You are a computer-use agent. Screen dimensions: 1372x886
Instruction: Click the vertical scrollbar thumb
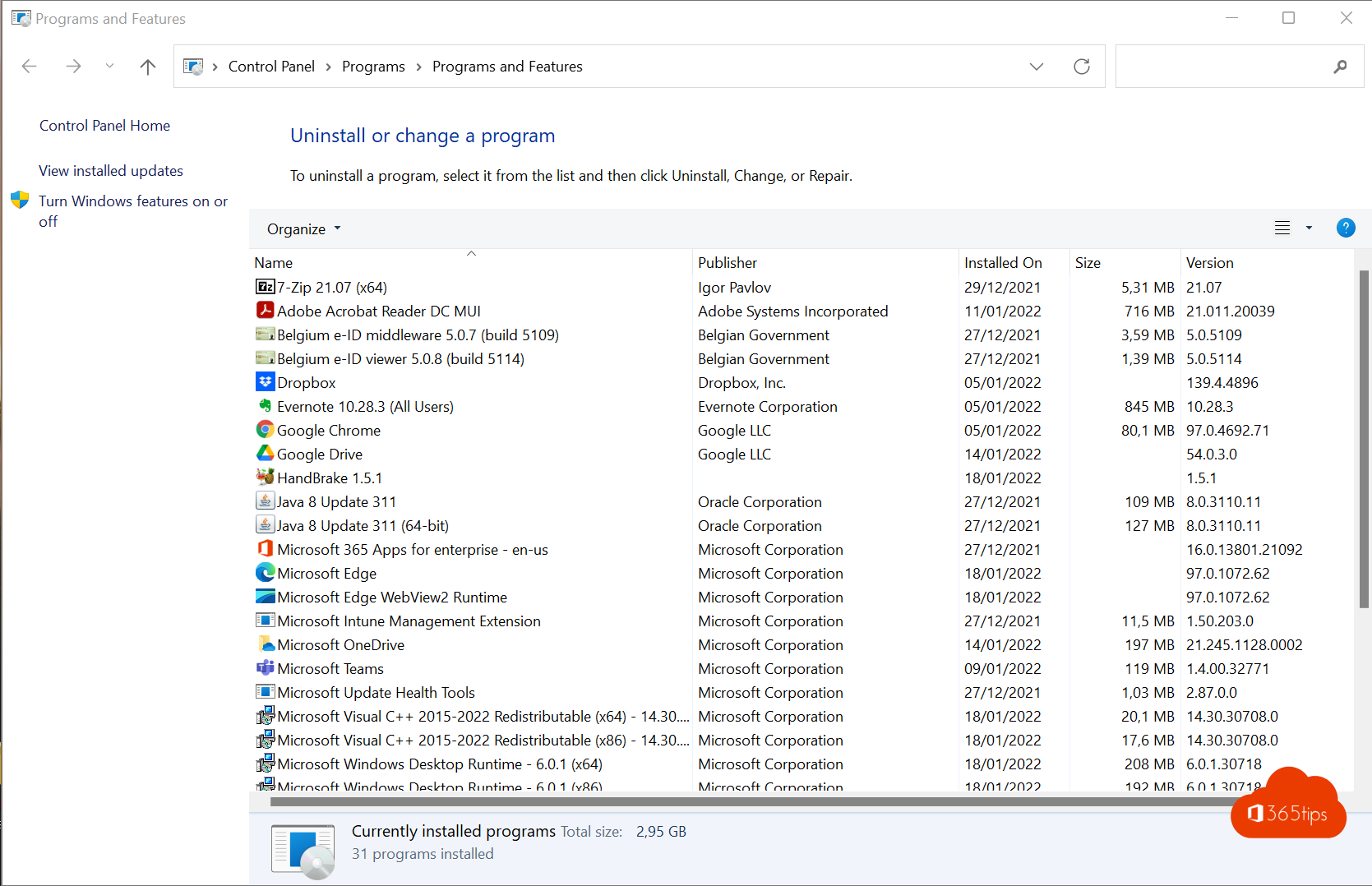pos(1364,440)
